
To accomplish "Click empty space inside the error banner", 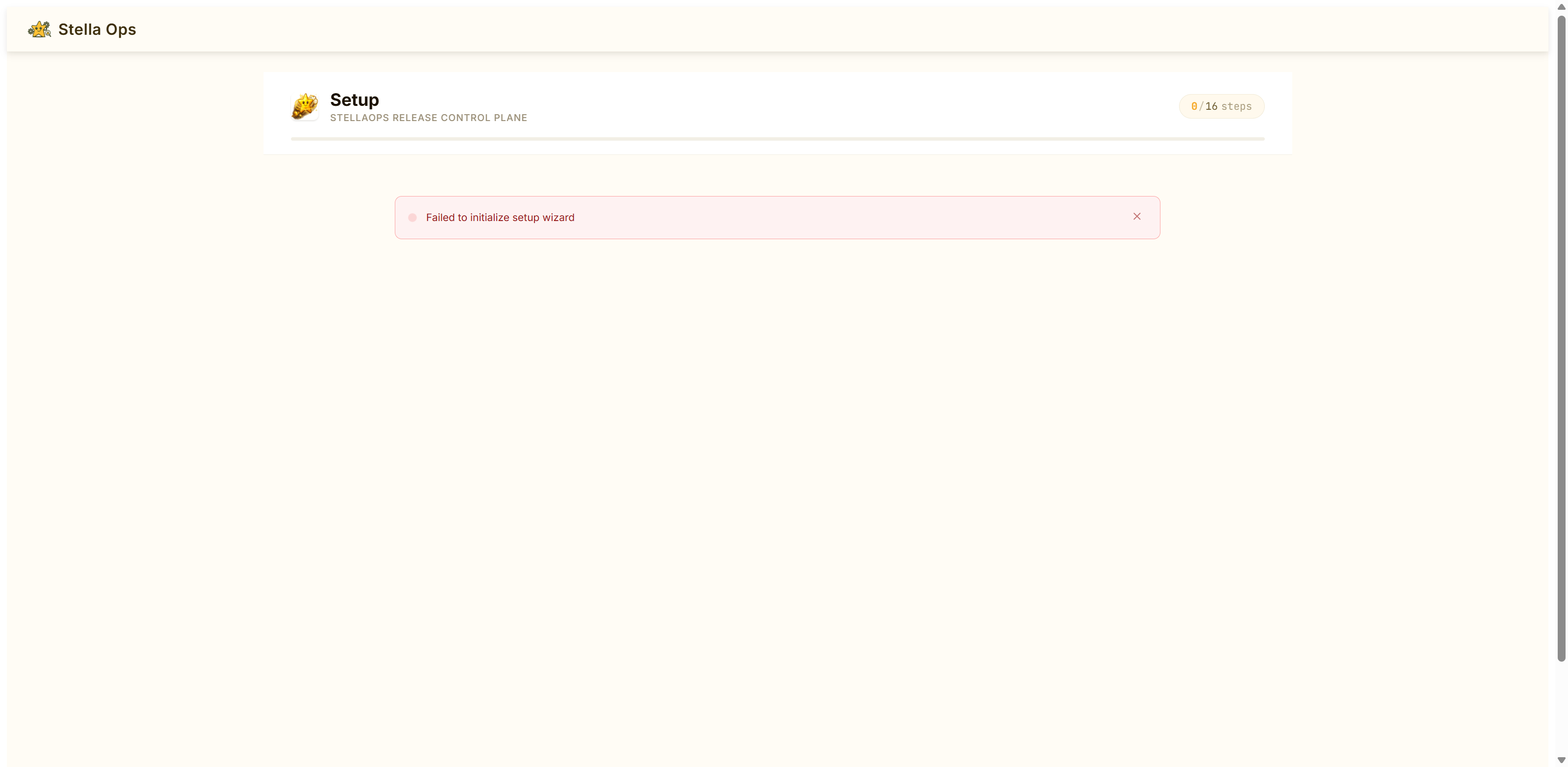I will [x=852, y=218].
